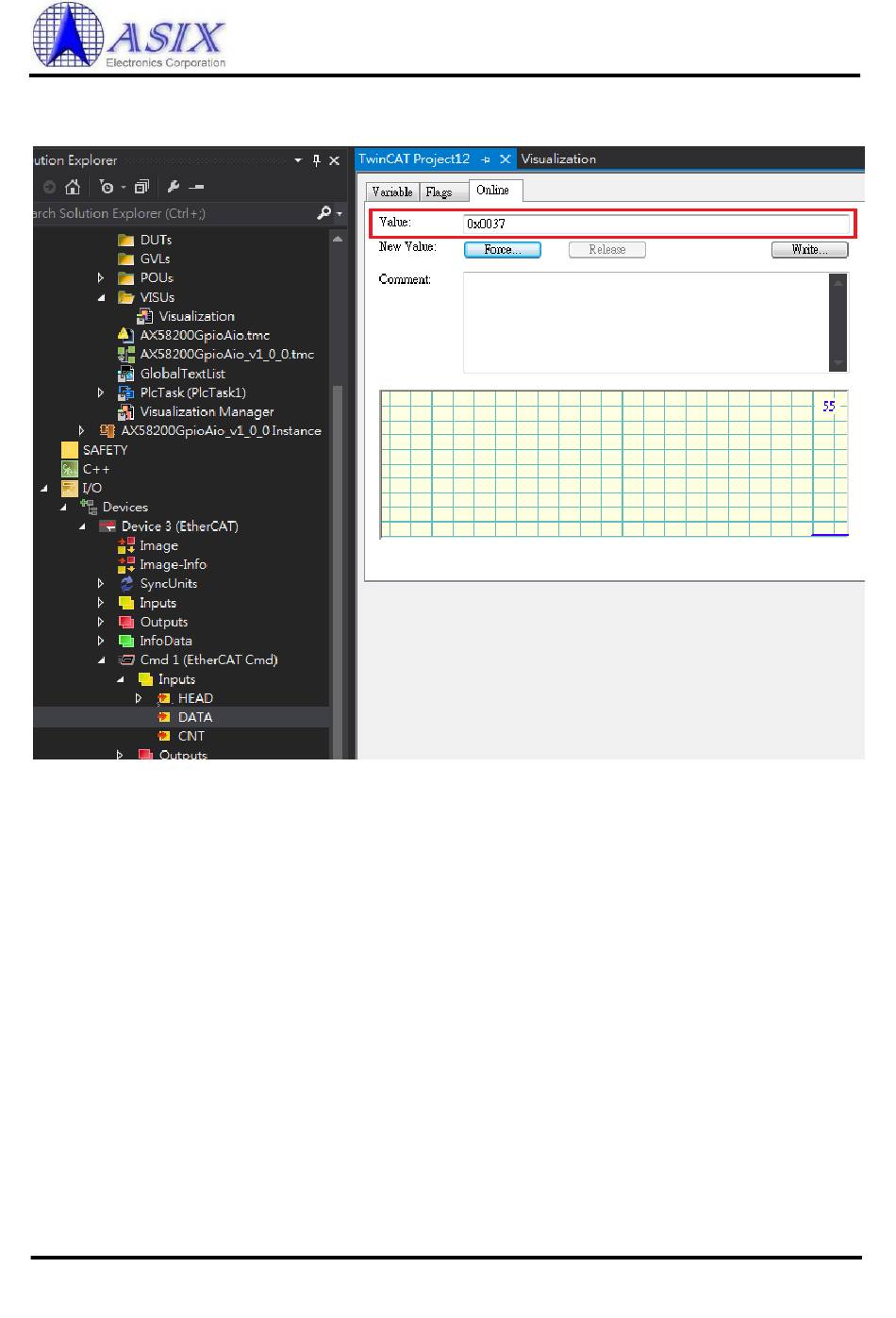Open the Visualization document tab
Viewport: 896px width, 1318px height.
(558, 159)
